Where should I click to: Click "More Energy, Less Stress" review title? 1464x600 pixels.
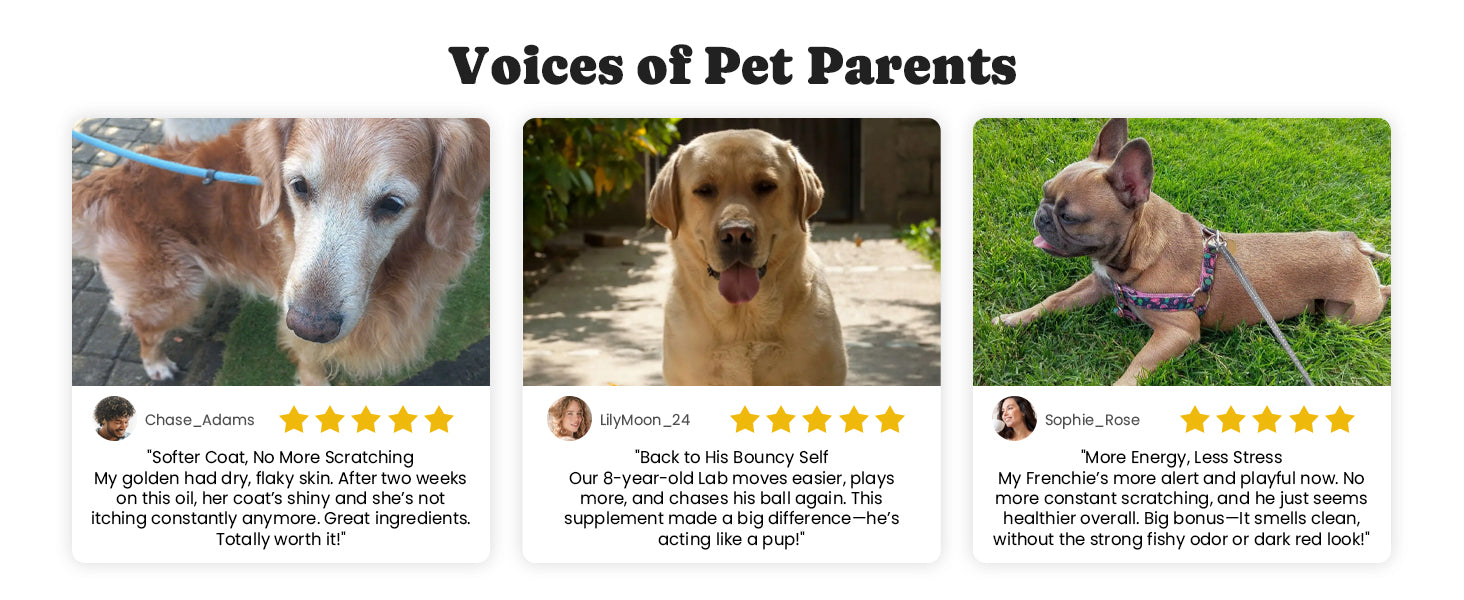pyautogui.click(x=1181, y=457)
